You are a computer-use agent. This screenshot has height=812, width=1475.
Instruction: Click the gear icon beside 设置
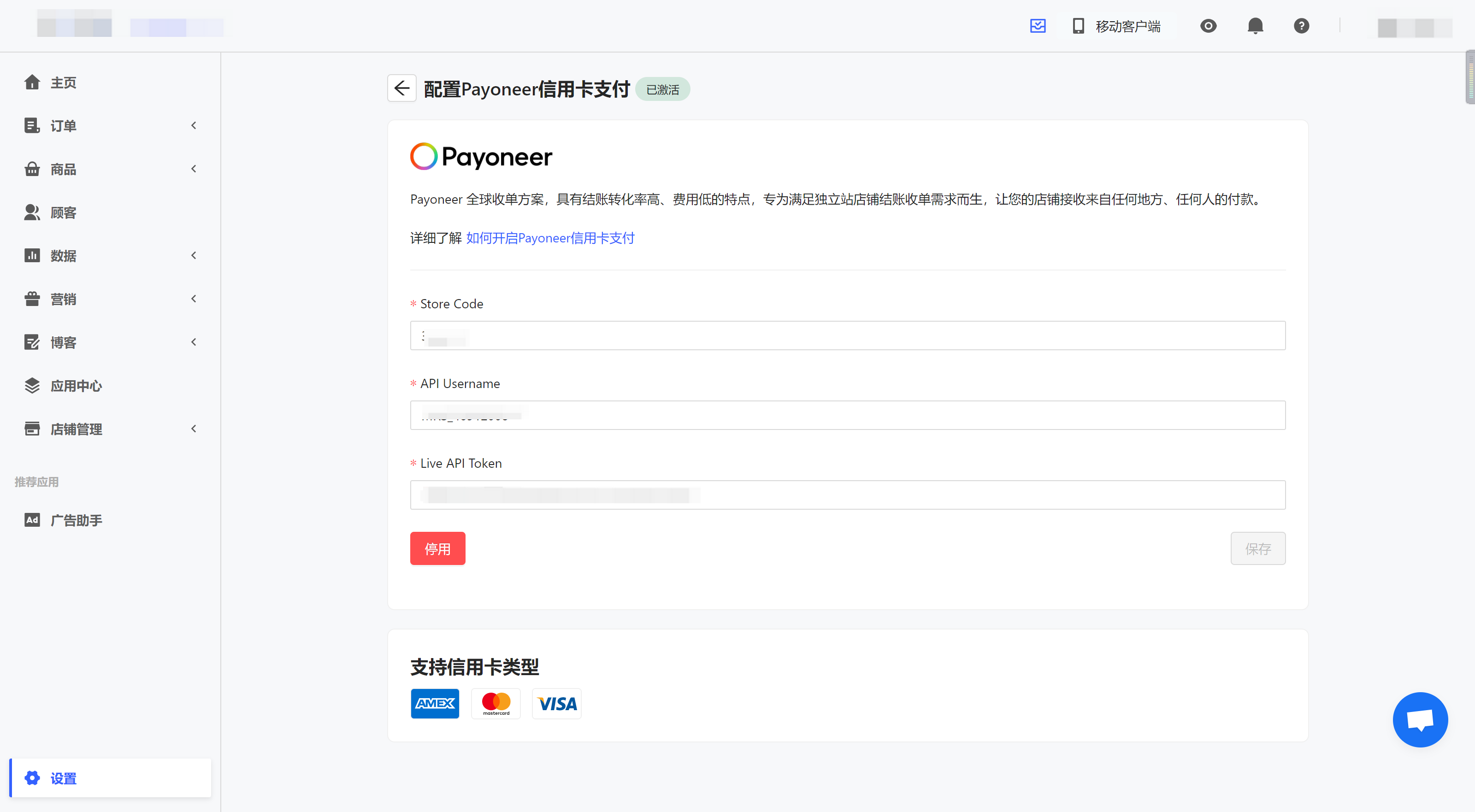coord(32,777)
